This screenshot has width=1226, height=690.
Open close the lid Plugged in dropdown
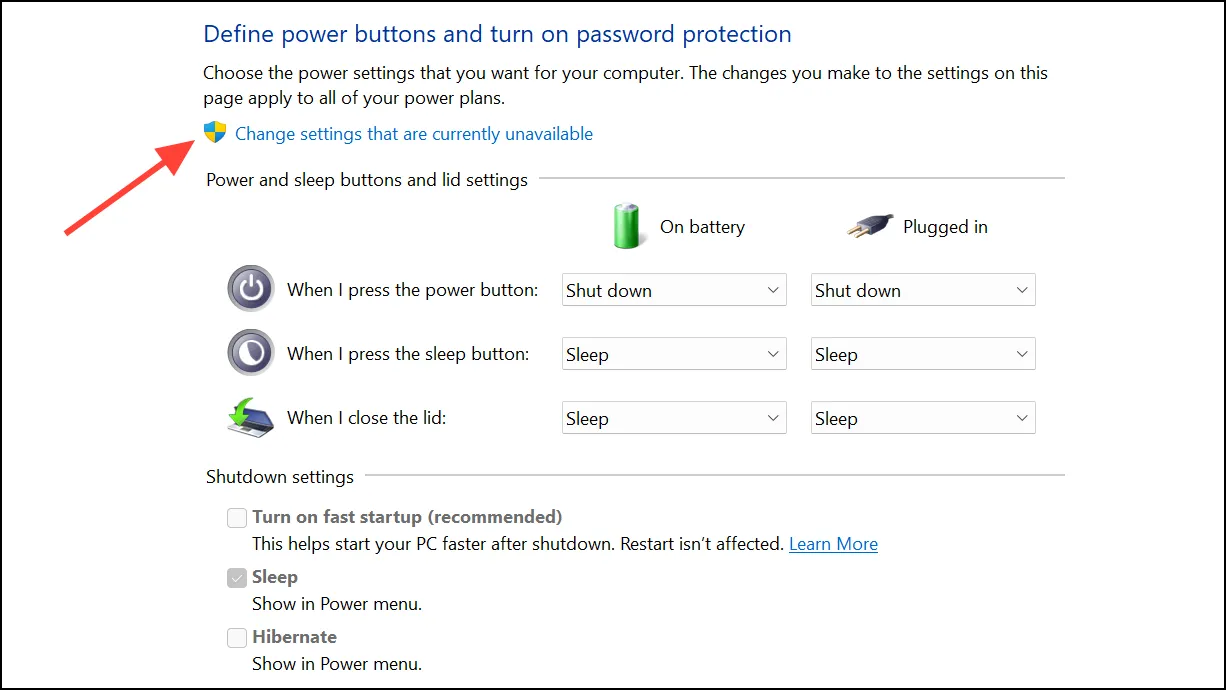coord(923,418)
